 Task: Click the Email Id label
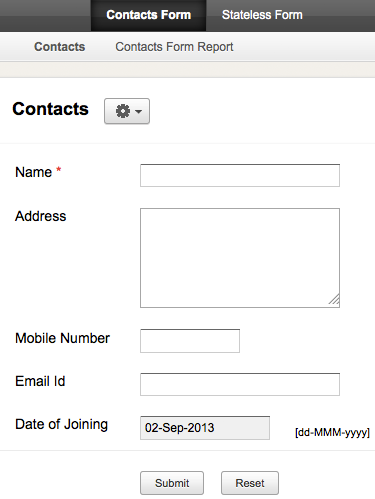(40, 381)
